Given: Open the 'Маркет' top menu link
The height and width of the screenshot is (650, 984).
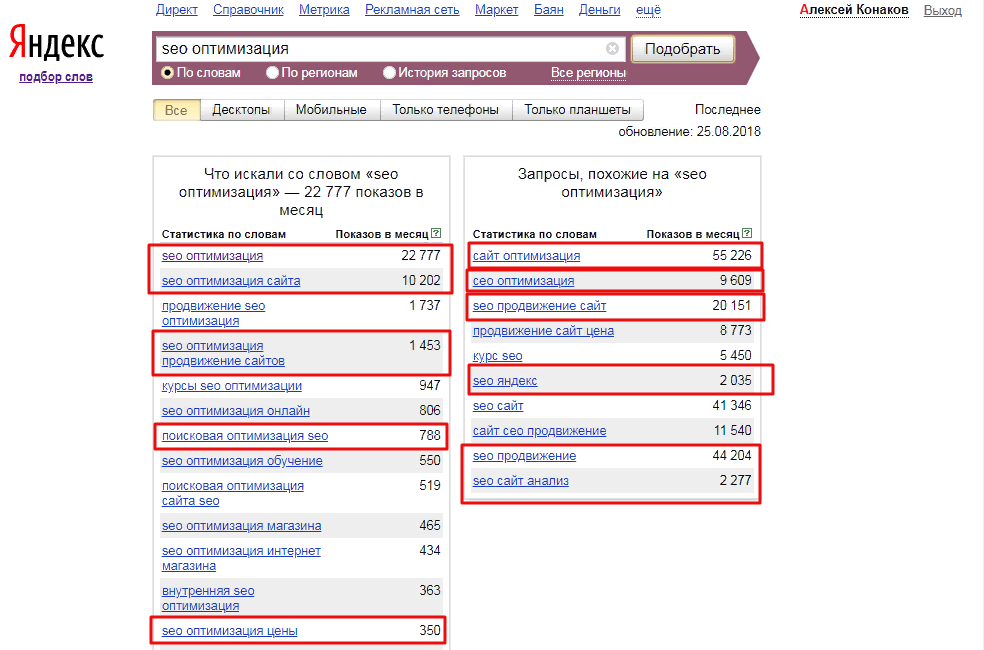Looking at the screenshot, I should tap(496, 10).
